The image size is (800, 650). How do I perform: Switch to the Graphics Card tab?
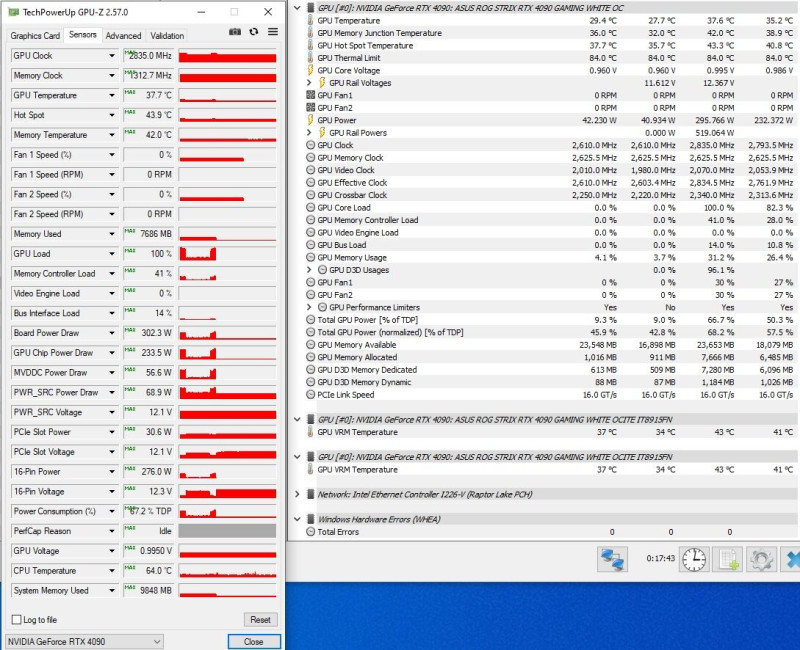35,36
